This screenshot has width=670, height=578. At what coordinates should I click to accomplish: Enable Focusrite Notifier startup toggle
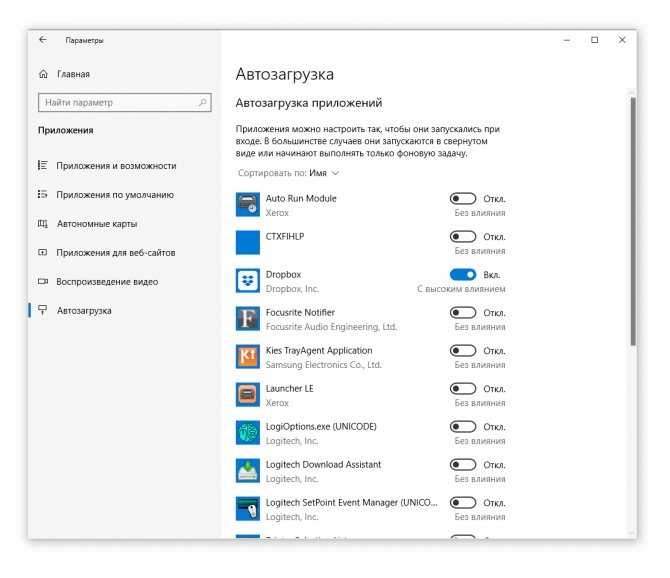tap(463, 313)
